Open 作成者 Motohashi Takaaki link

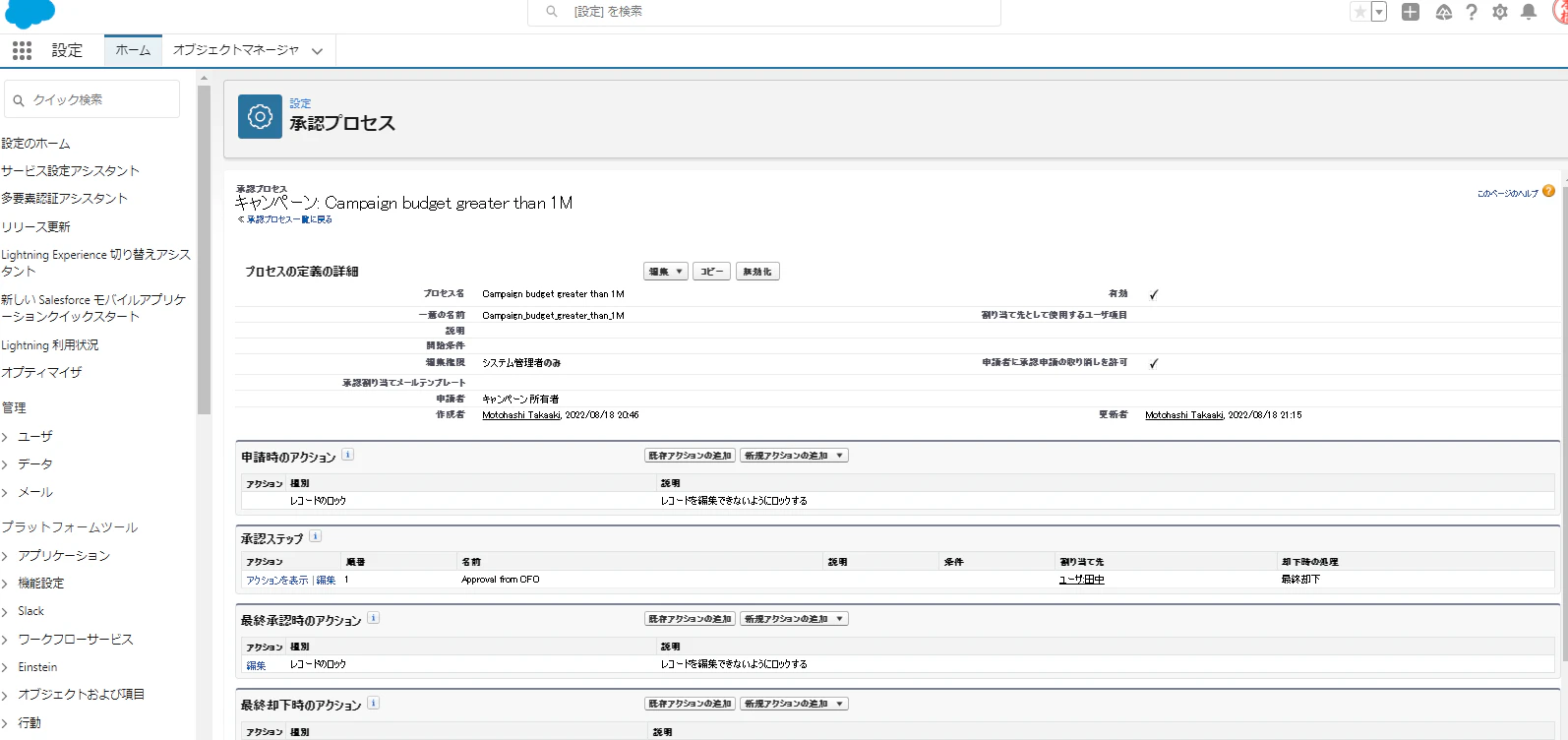[x=521, y=415]
